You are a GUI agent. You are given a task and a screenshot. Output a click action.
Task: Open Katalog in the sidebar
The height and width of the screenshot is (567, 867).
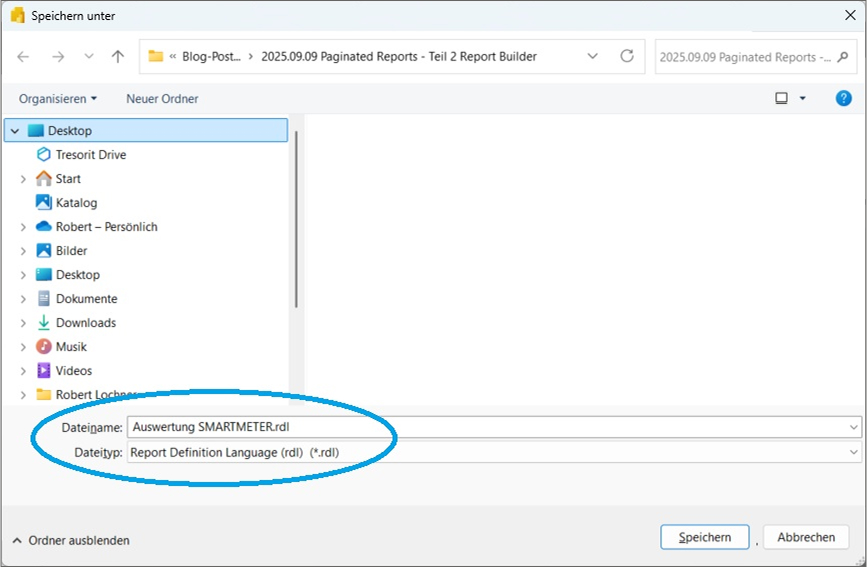coord(76,203)
